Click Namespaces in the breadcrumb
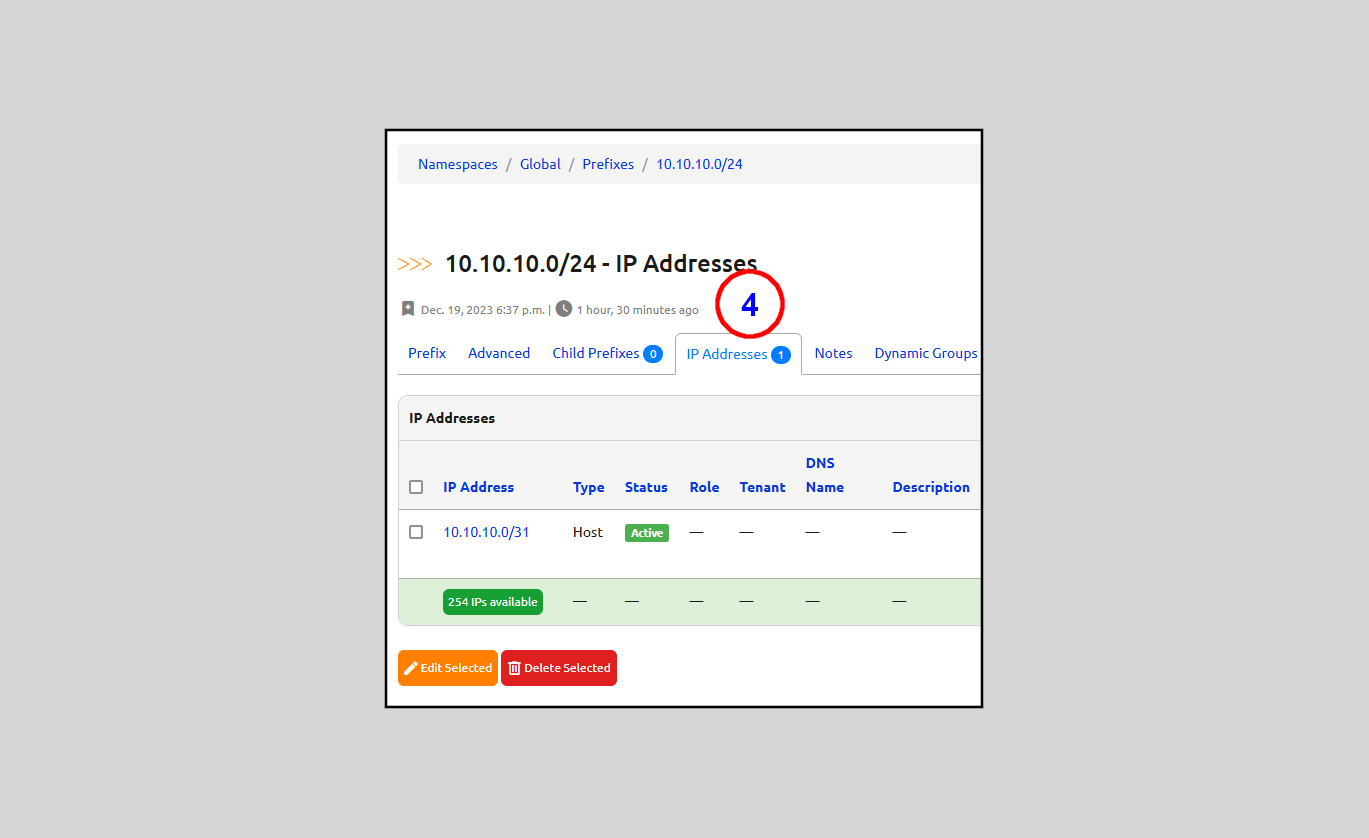The width and height of the screenshot is (1369, 838). tap(457, 164)
